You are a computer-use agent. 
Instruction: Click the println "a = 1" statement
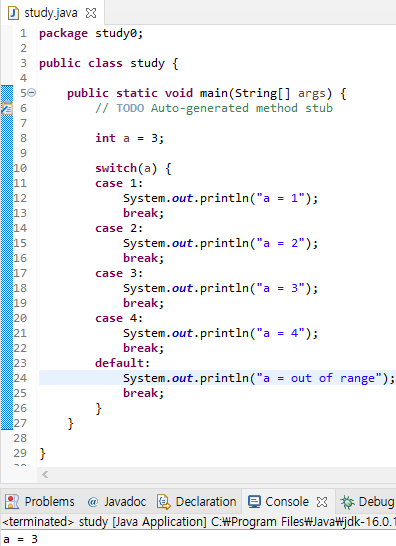click(x=220, y=198)
